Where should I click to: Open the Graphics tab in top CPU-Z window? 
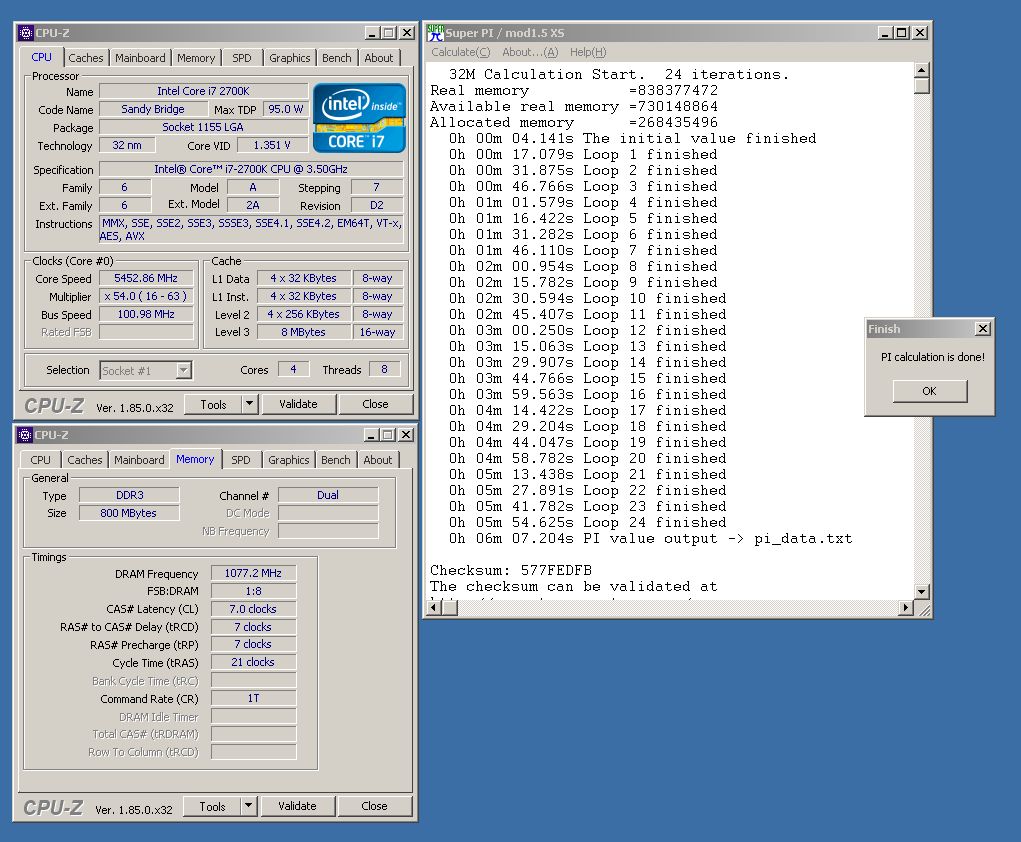pos(290,58)
